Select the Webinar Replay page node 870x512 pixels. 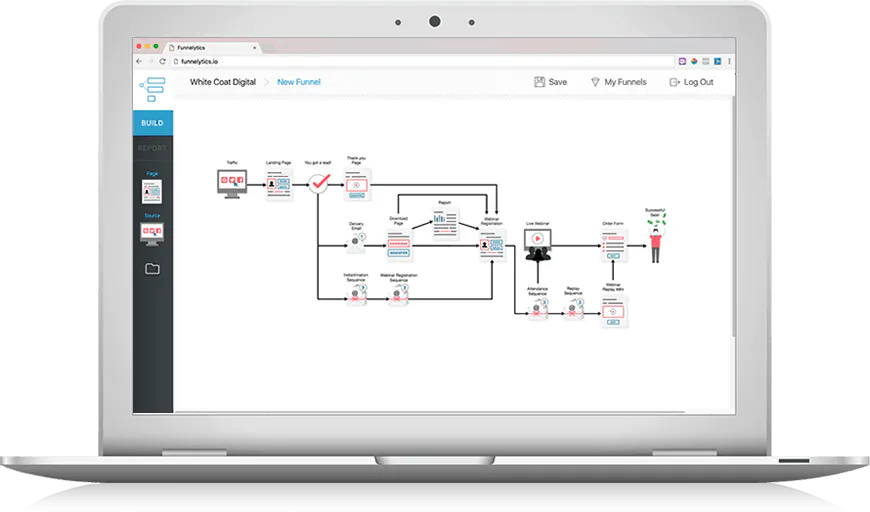pyautogui.click(x=614, y=311)
